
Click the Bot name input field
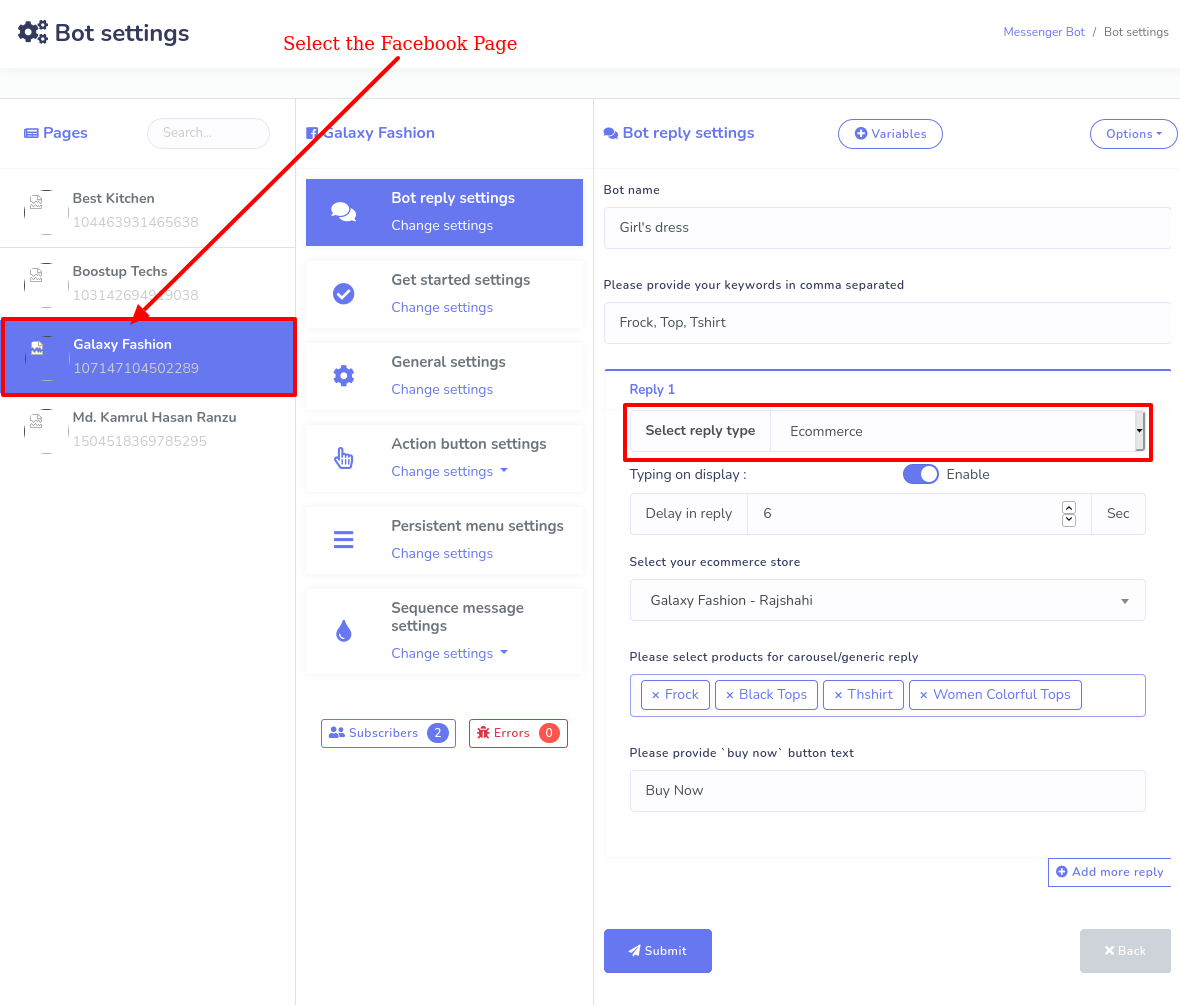(887, 227)
